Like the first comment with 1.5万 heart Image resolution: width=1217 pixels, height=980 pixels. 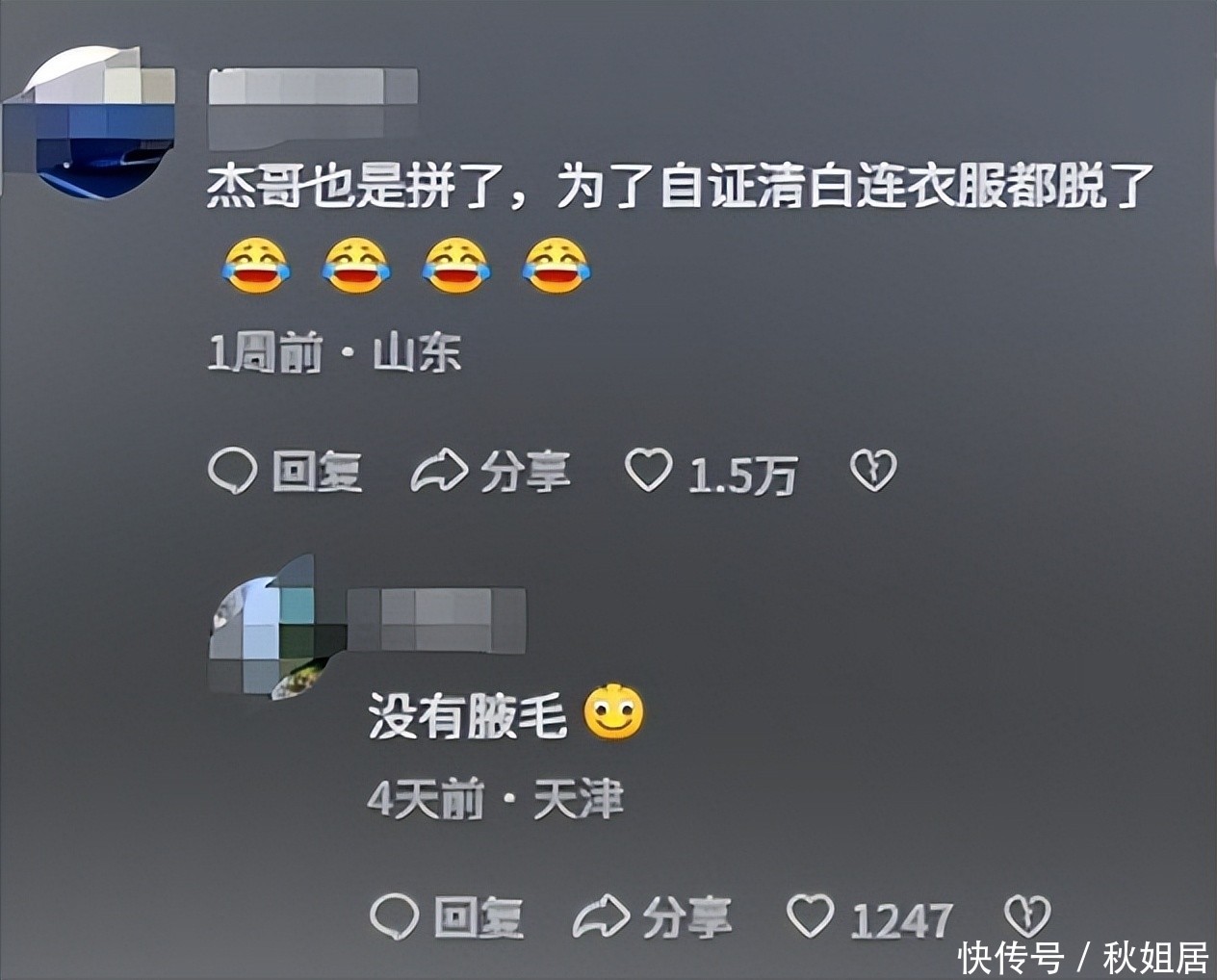(x=648, y=471)
